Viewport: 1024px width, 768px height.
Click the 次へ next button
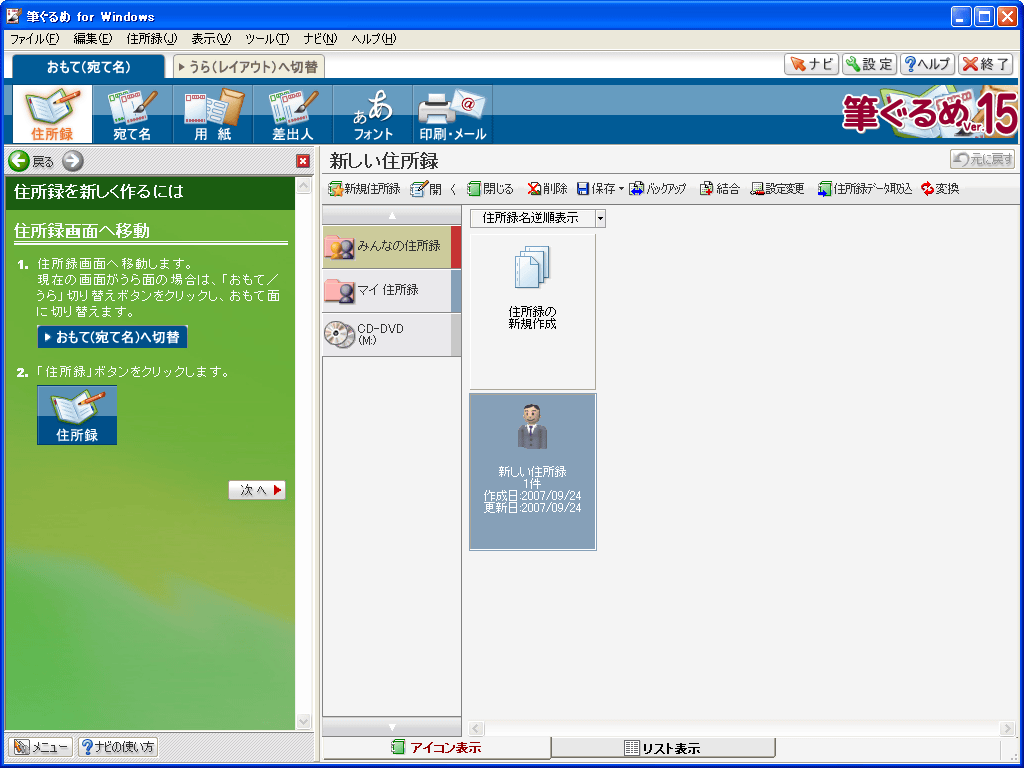tap(257, 490)
